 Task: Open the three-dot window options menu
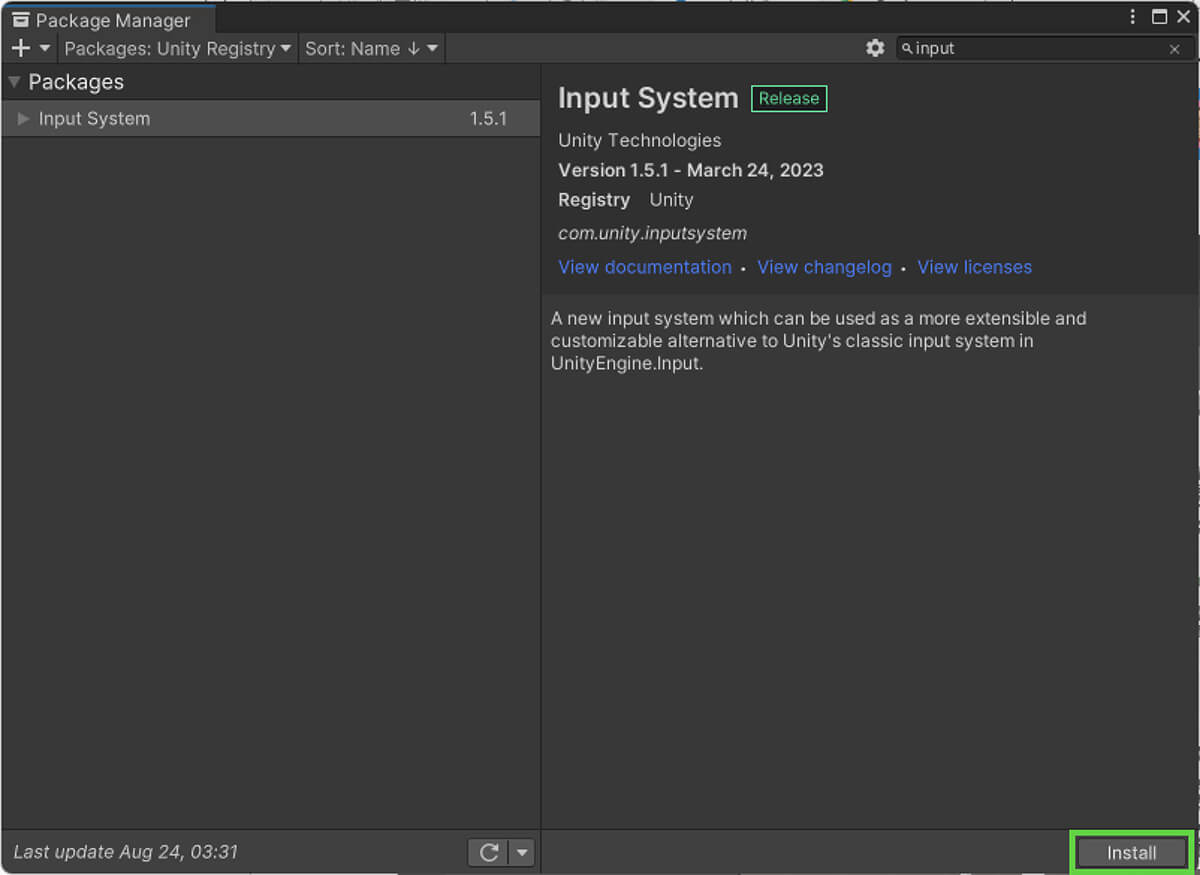1133,17
